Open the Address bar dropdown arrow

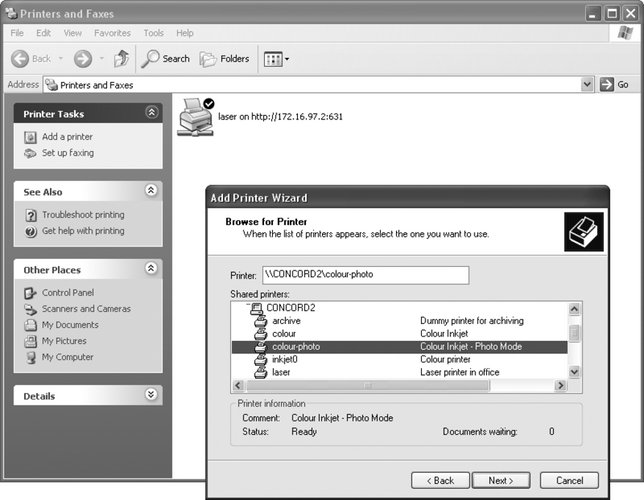(589, 85)
